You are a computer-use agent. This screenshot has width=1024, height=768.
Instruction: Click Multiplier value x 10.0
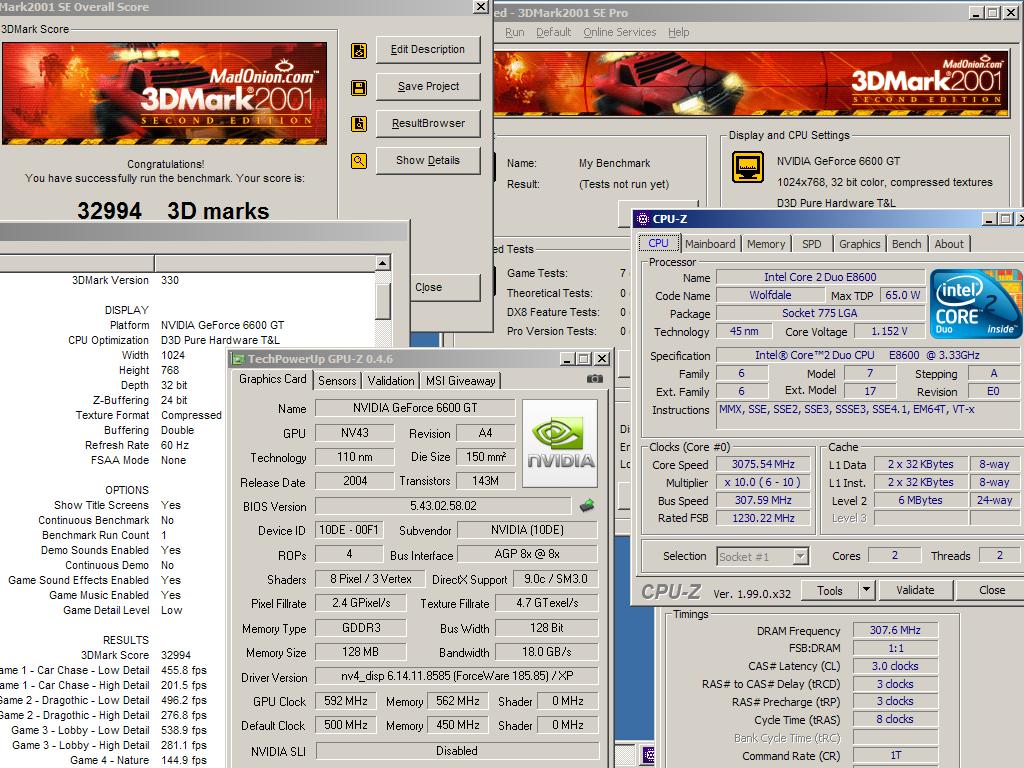[763, 483]
